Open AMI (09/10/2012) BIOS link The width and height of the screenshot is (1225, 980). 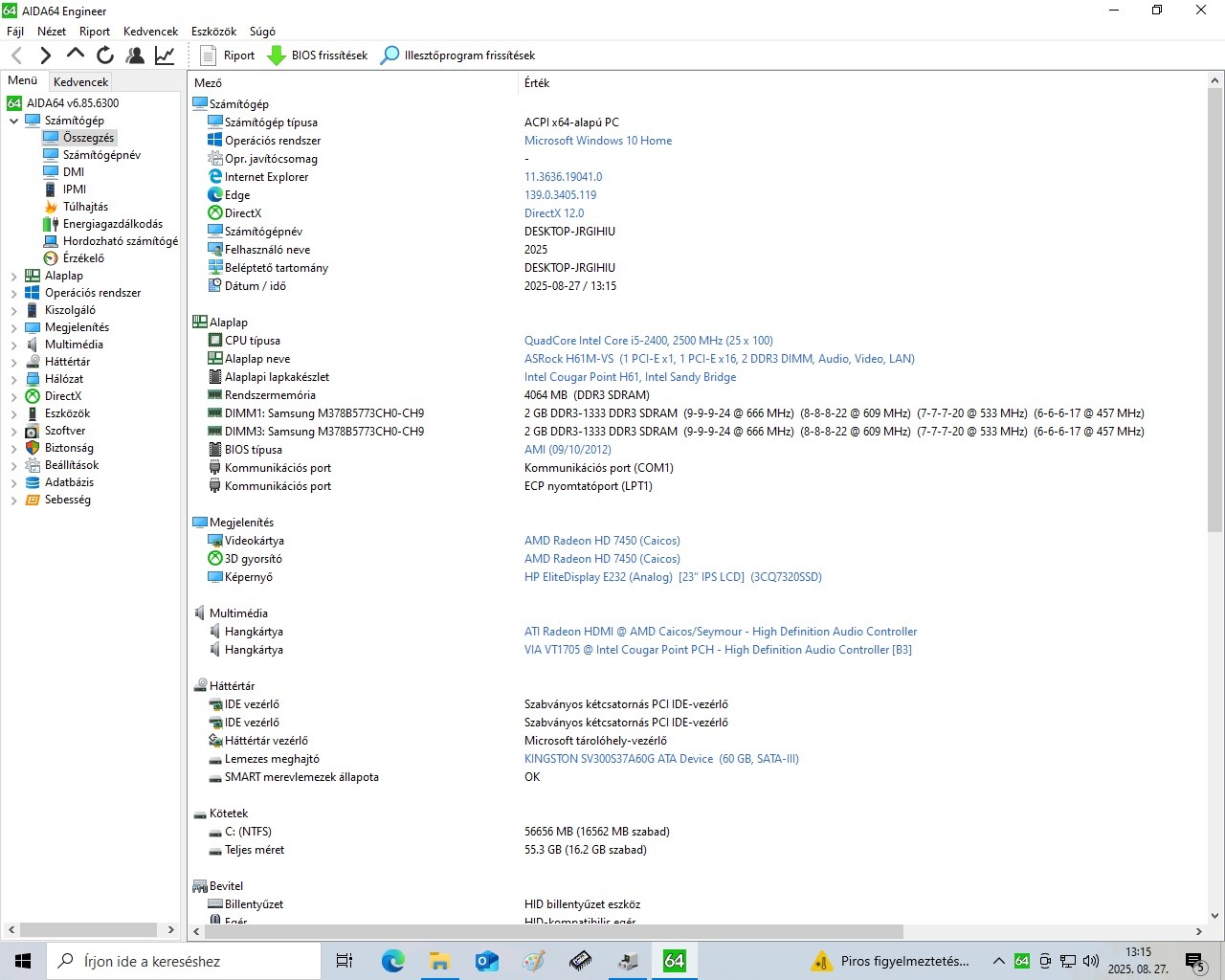[568, 450]
